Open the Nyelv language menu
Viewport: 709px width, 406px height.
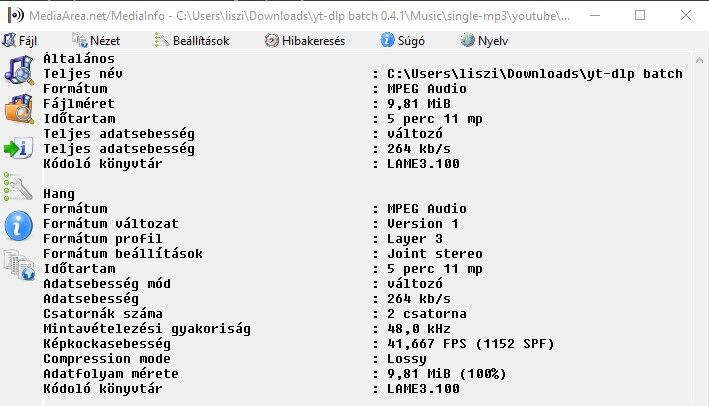pos(482,41)
